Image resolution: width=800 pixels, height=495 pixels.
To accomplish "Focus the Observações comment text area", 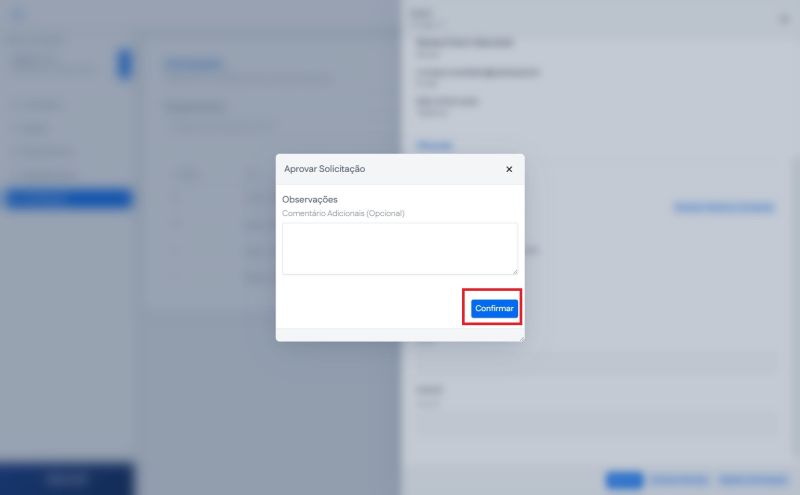I will pyautogui.click(x=399, y=249).
